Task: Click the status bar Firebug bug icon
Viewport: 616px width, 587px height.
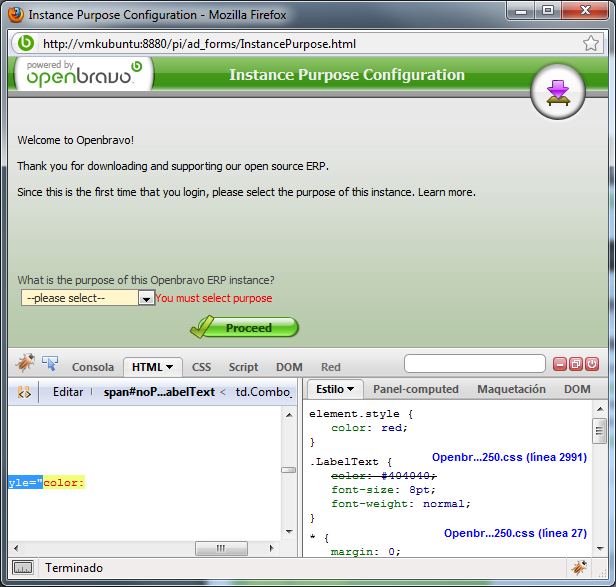Action: point(579,568)
